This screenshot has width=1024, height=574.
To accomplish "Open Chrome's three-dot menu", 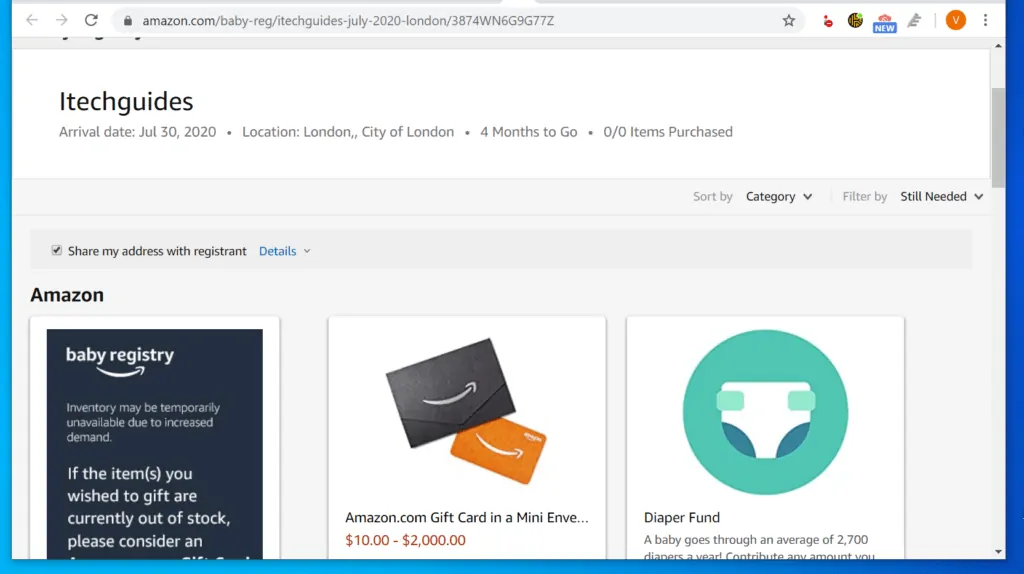I will [985, 20].
